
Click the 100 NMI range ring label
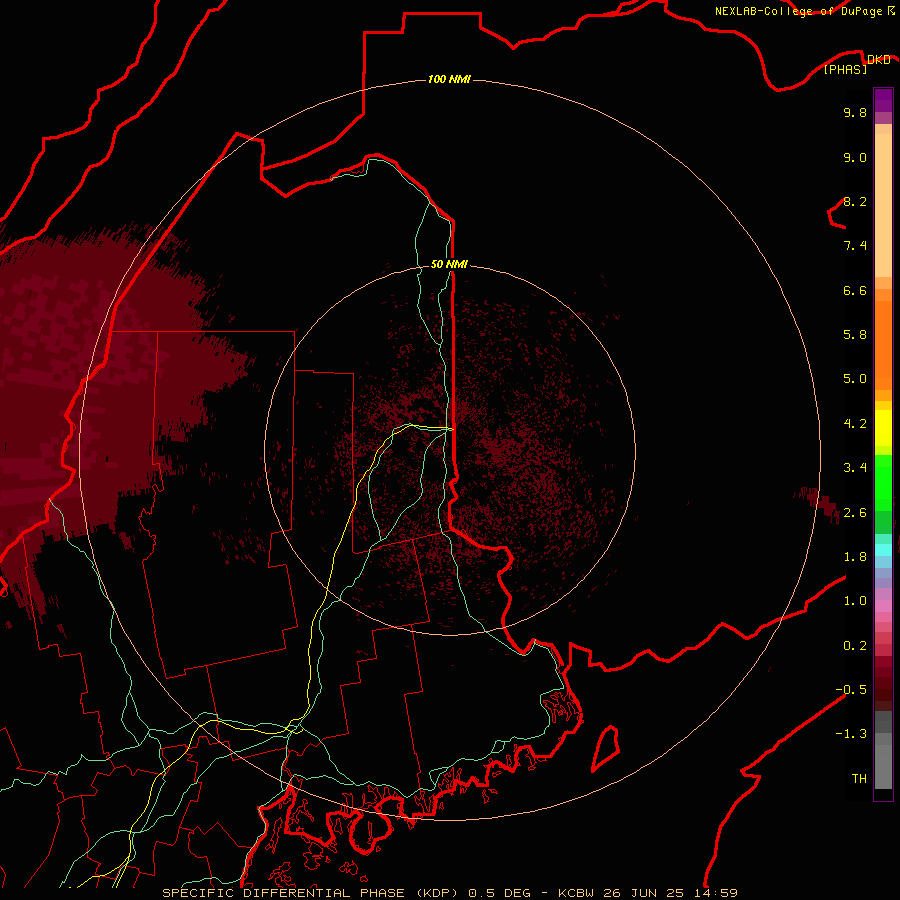coord(449,79)
